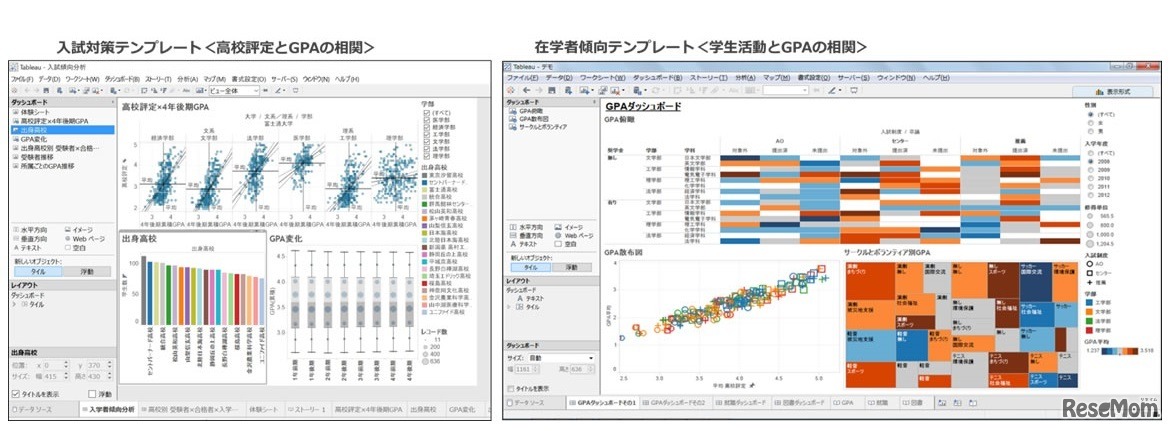
Task: Select 受験者推移 sheet in left dashboard list
Action: tap(34, 157)
